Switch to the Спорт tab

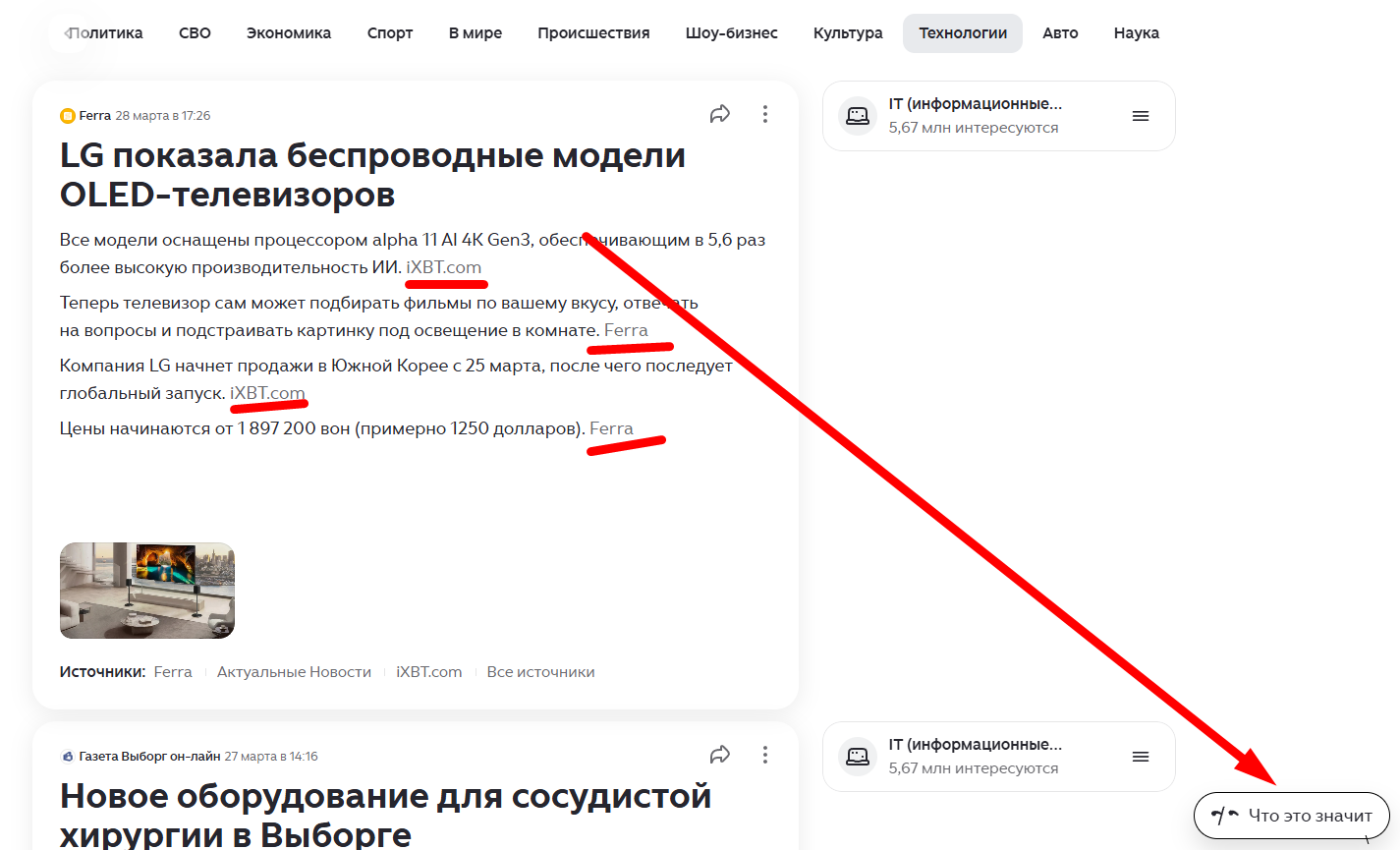pyautogui.click(x=390, y=32)
